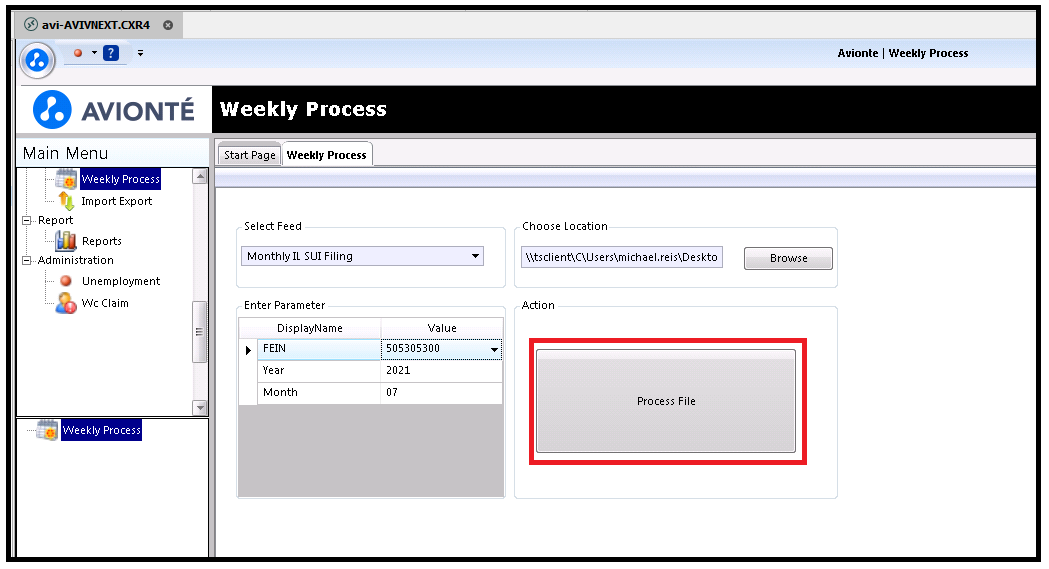
Task: Click the Avionte logo in header
Action: [x=114, y=110]
